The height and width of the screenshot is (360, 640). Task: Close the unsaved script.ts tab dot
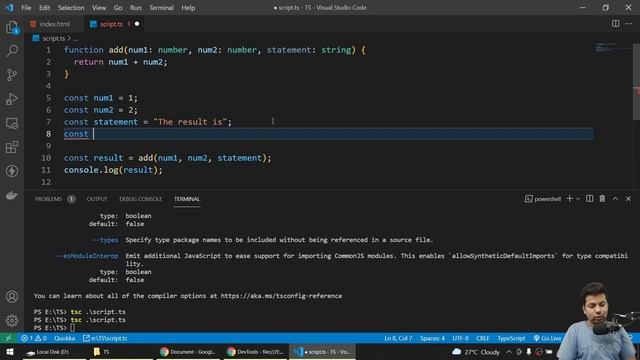137,24
